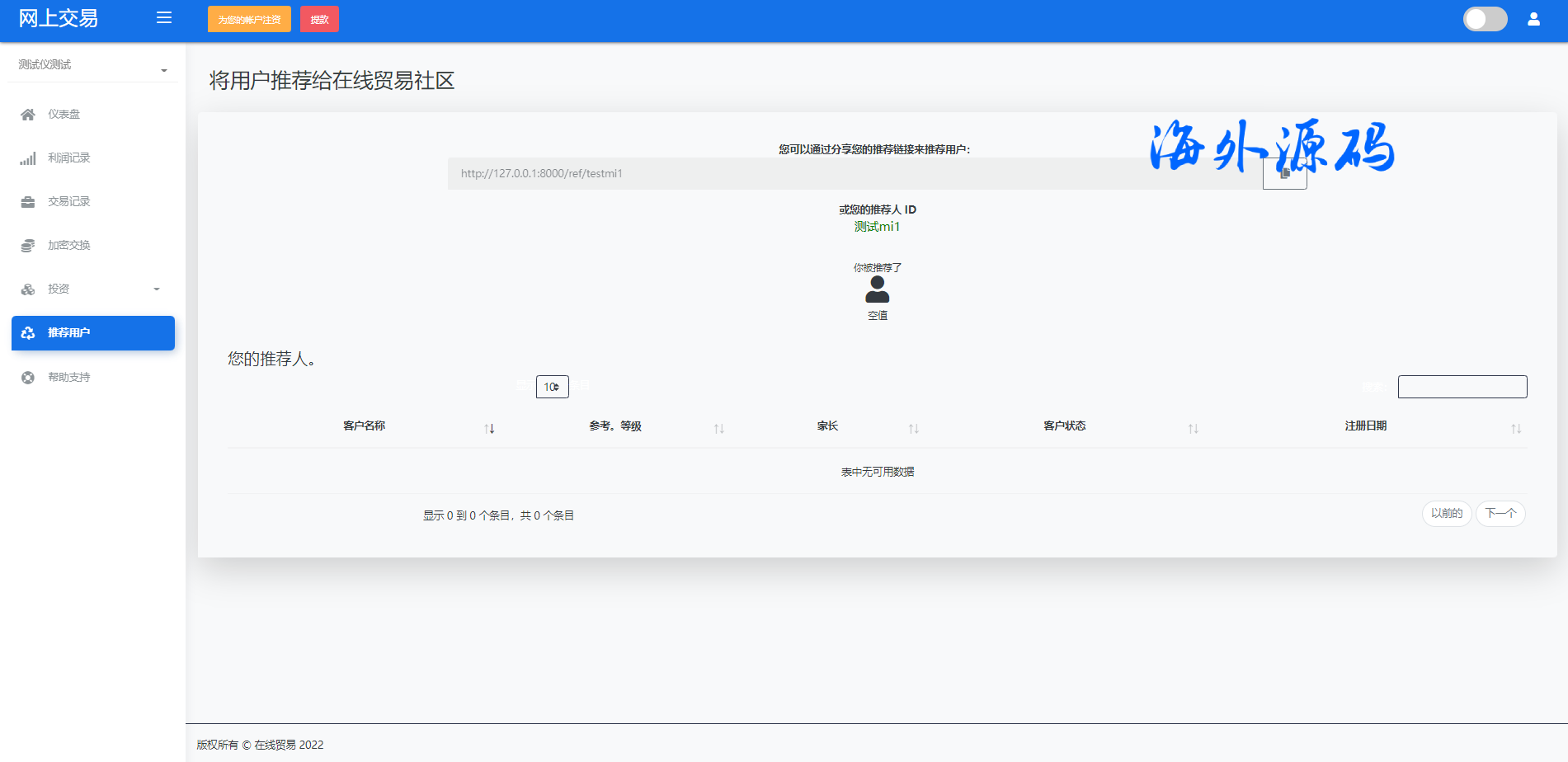Image resolution: width=1568 pixels, height=762 pixels.
Task: Select 推荐用户 in the sidebar
Action: click(x=93, y=333)
